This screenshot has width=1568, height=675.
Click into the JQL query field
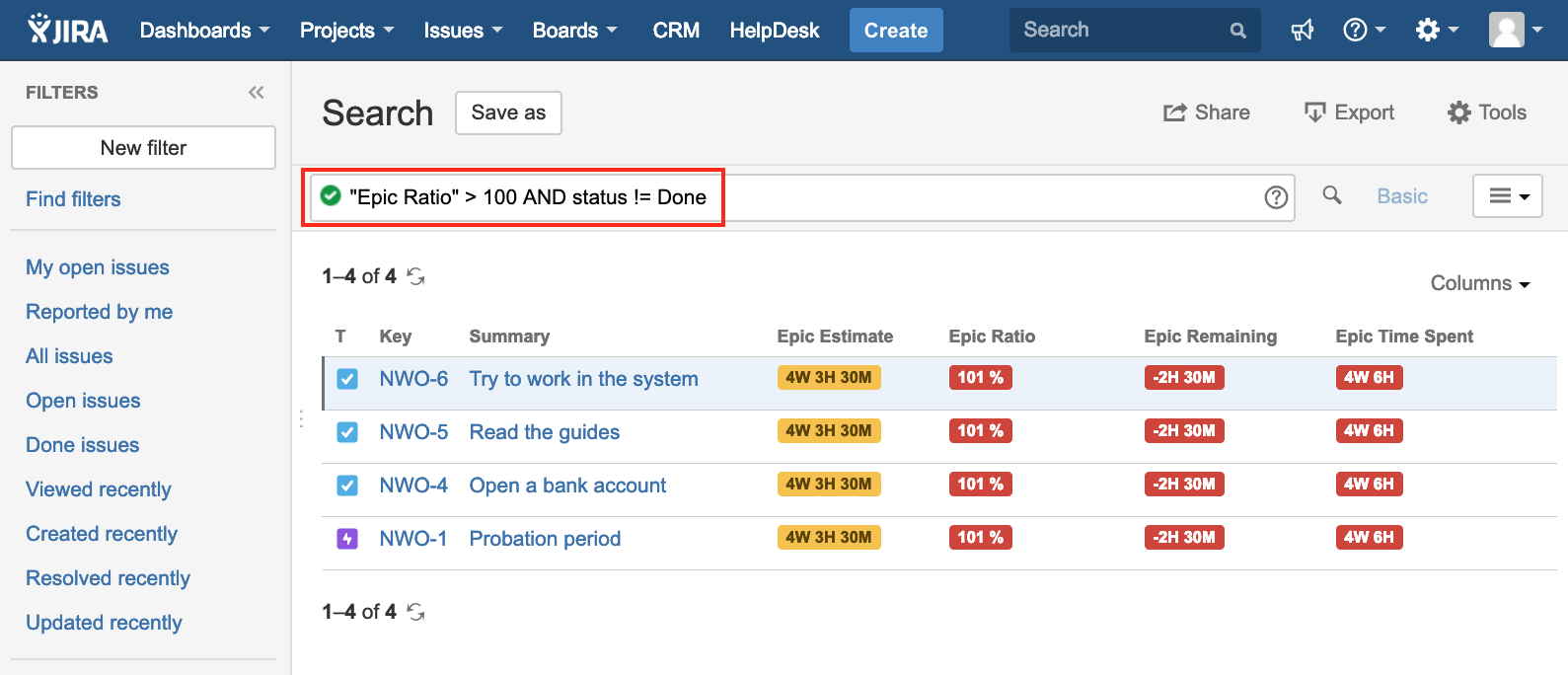[801, 197]
